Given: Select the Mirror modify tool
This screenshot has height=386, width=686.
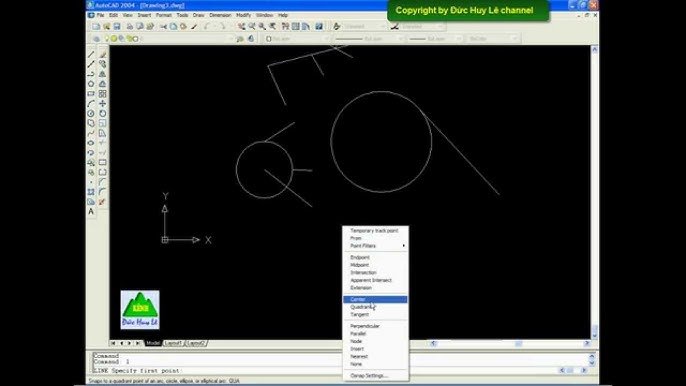Looking at the screenshot, I should pyautogui.click(x=102, y=74).
